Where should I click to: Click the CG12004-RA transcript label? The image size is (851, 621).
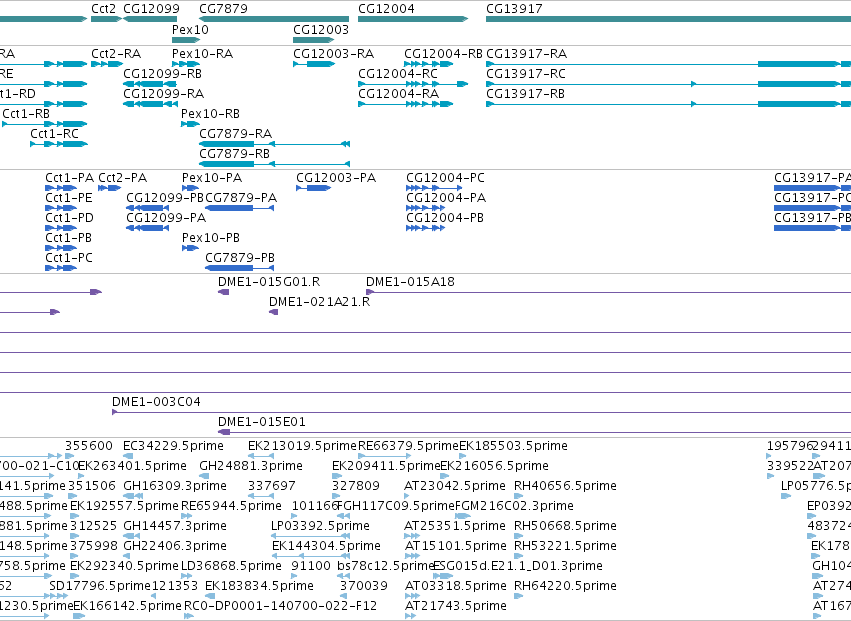[x=398, y=94]
